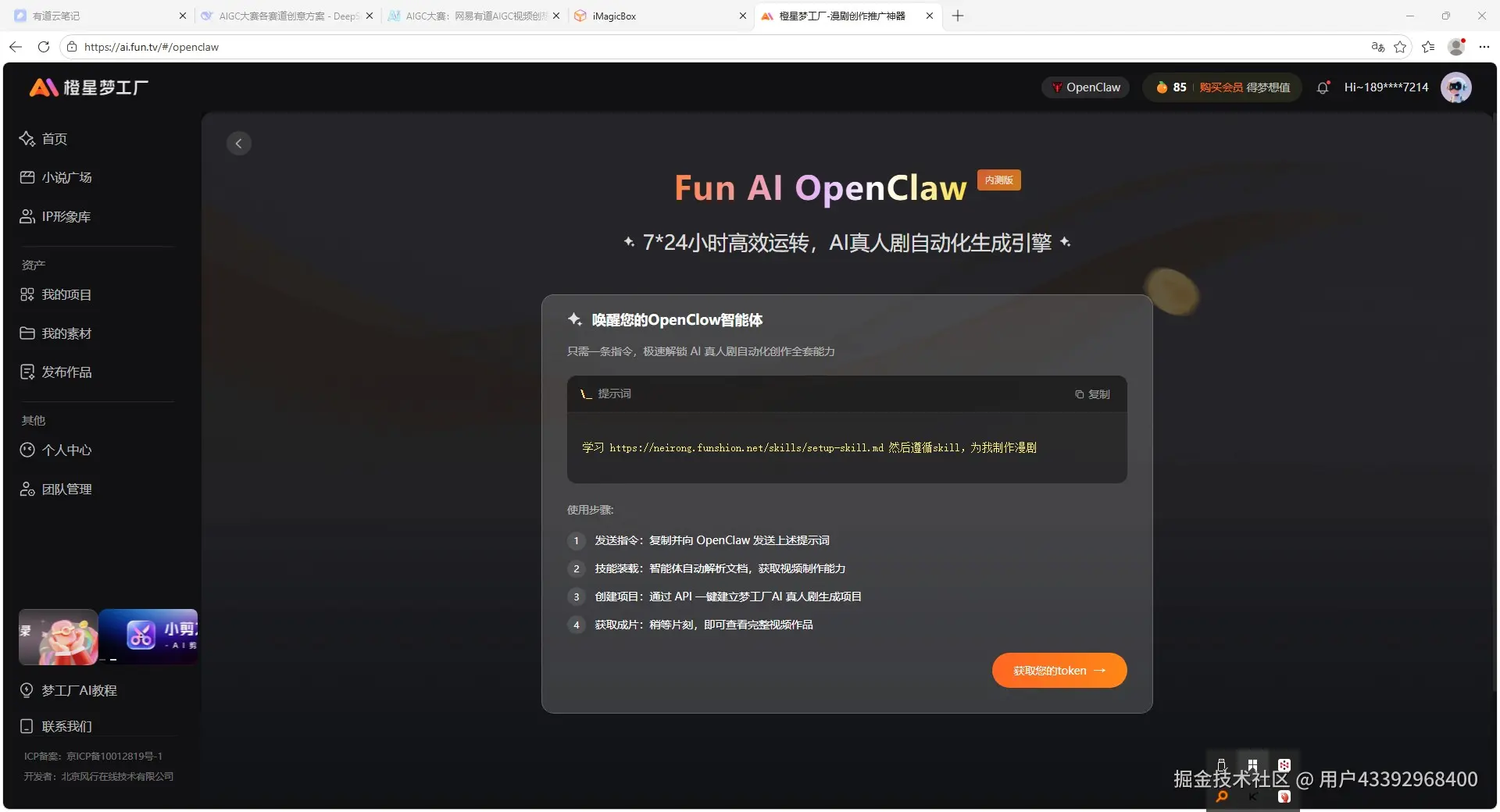Image resolution: width=1500 pixels, height=812 pixels.
Task: Click the 橙星梦工厂 logo
Action: 89,87
